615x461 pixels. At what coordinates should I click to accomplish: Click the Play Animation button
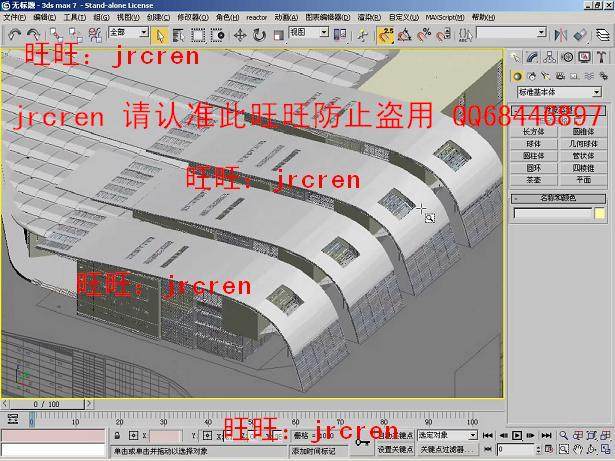517,435
